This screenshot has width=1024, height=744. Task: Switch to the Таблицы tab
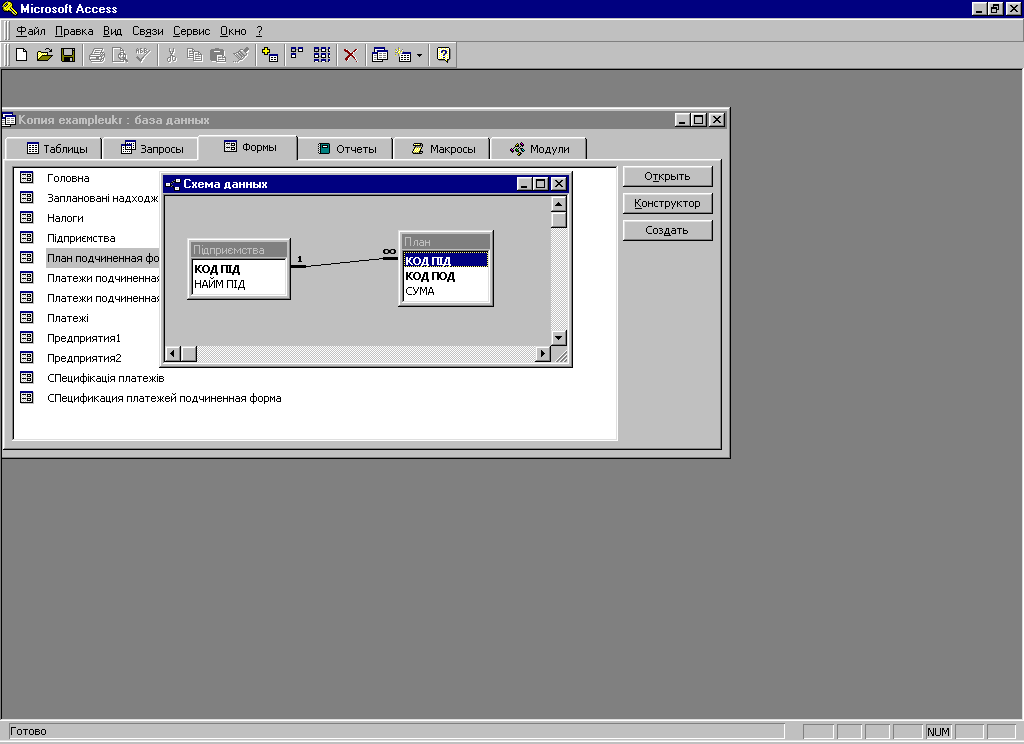point(54,148)
